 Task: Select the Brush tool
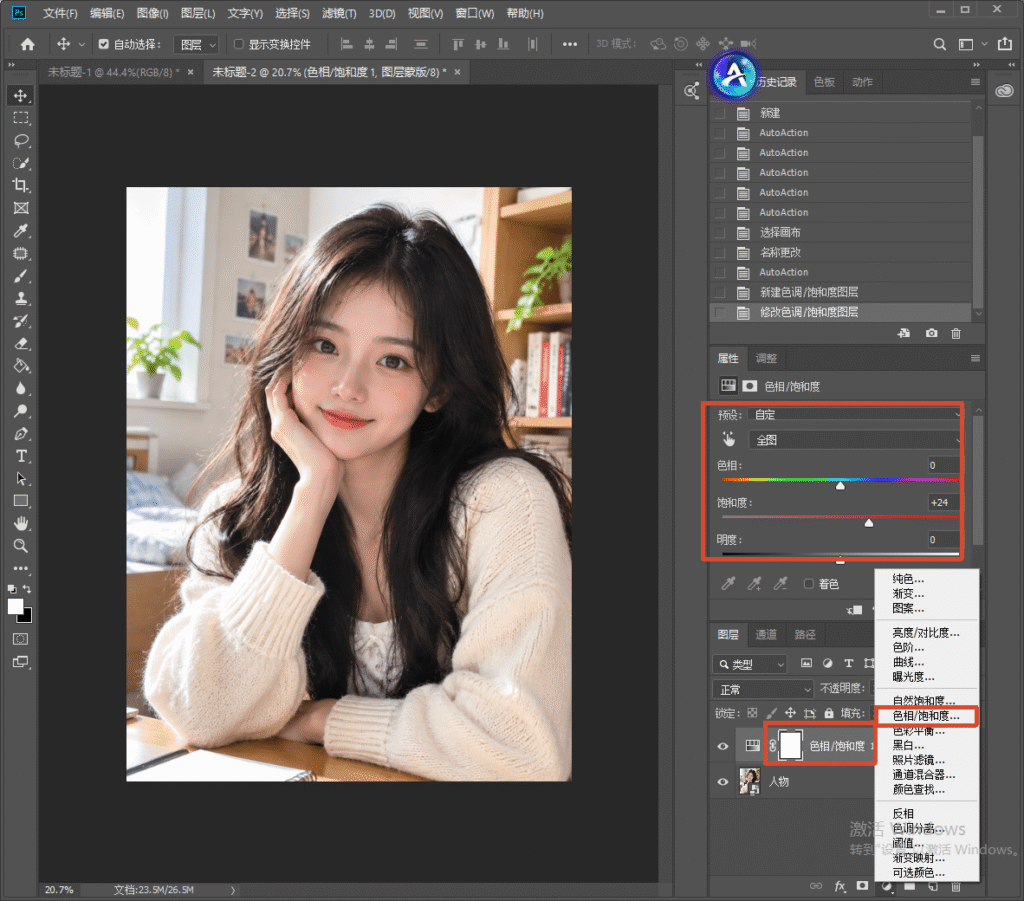coord(21,276)
